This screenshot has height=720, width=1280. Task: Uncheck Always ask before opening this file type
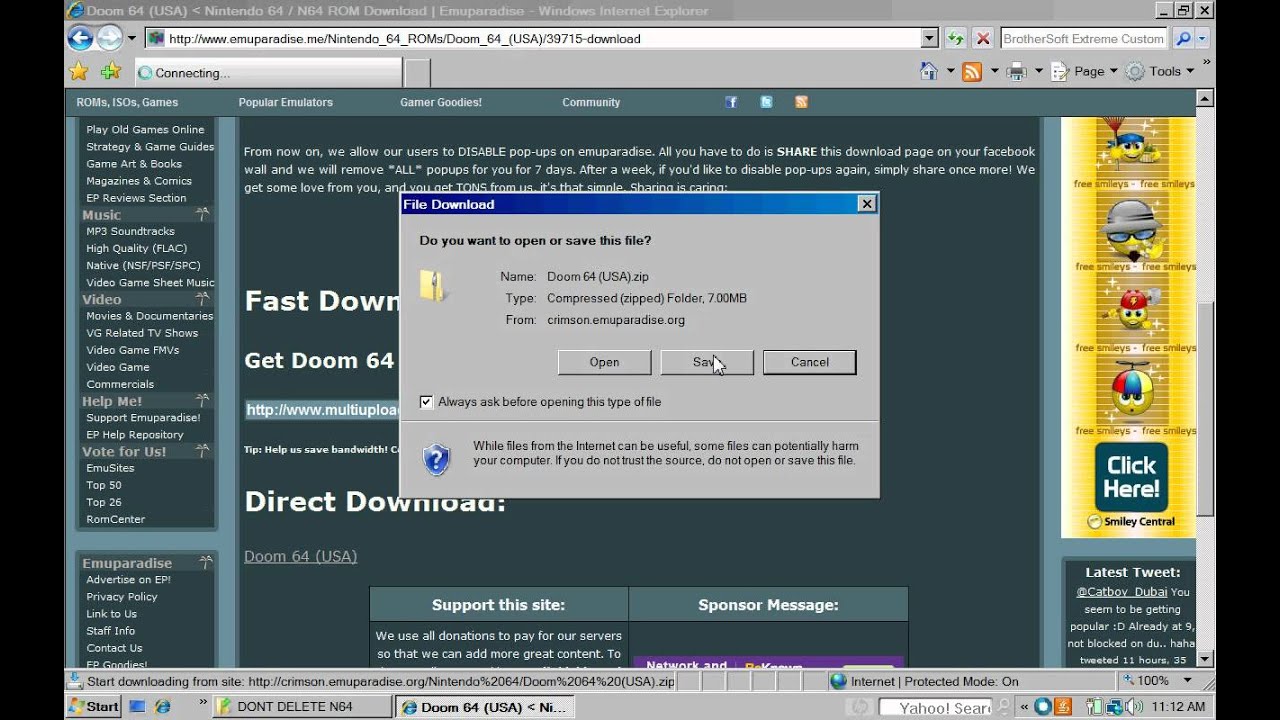tap(426, 402)
